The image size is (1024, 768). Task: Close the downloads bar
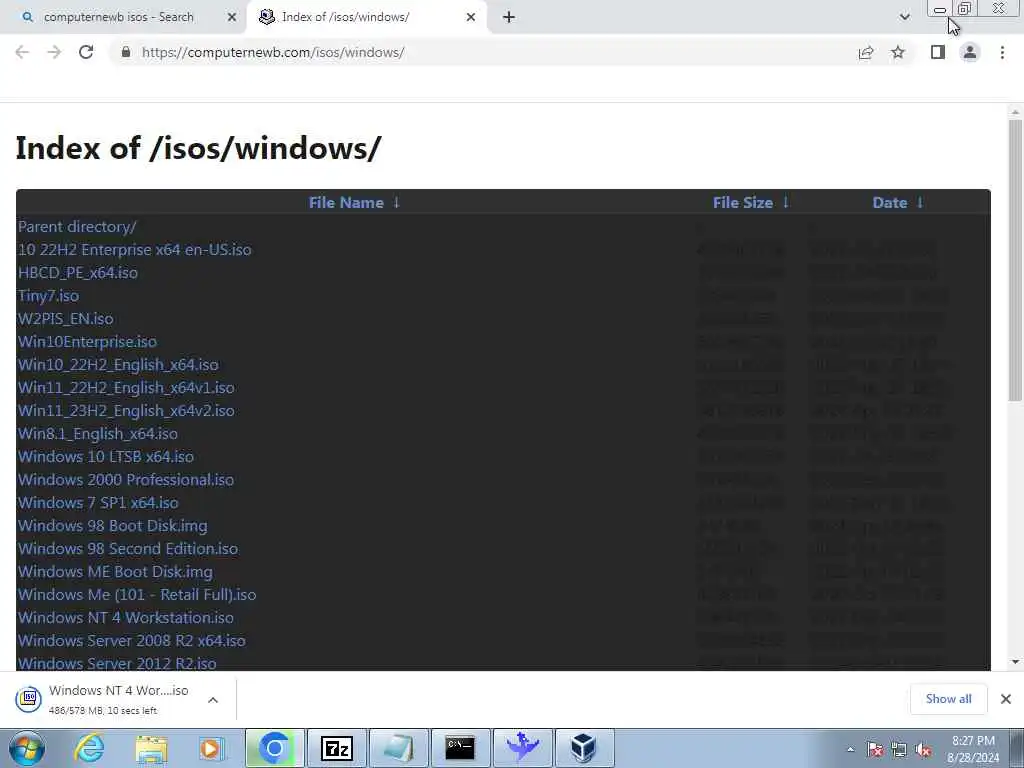tap(1006, 699)
